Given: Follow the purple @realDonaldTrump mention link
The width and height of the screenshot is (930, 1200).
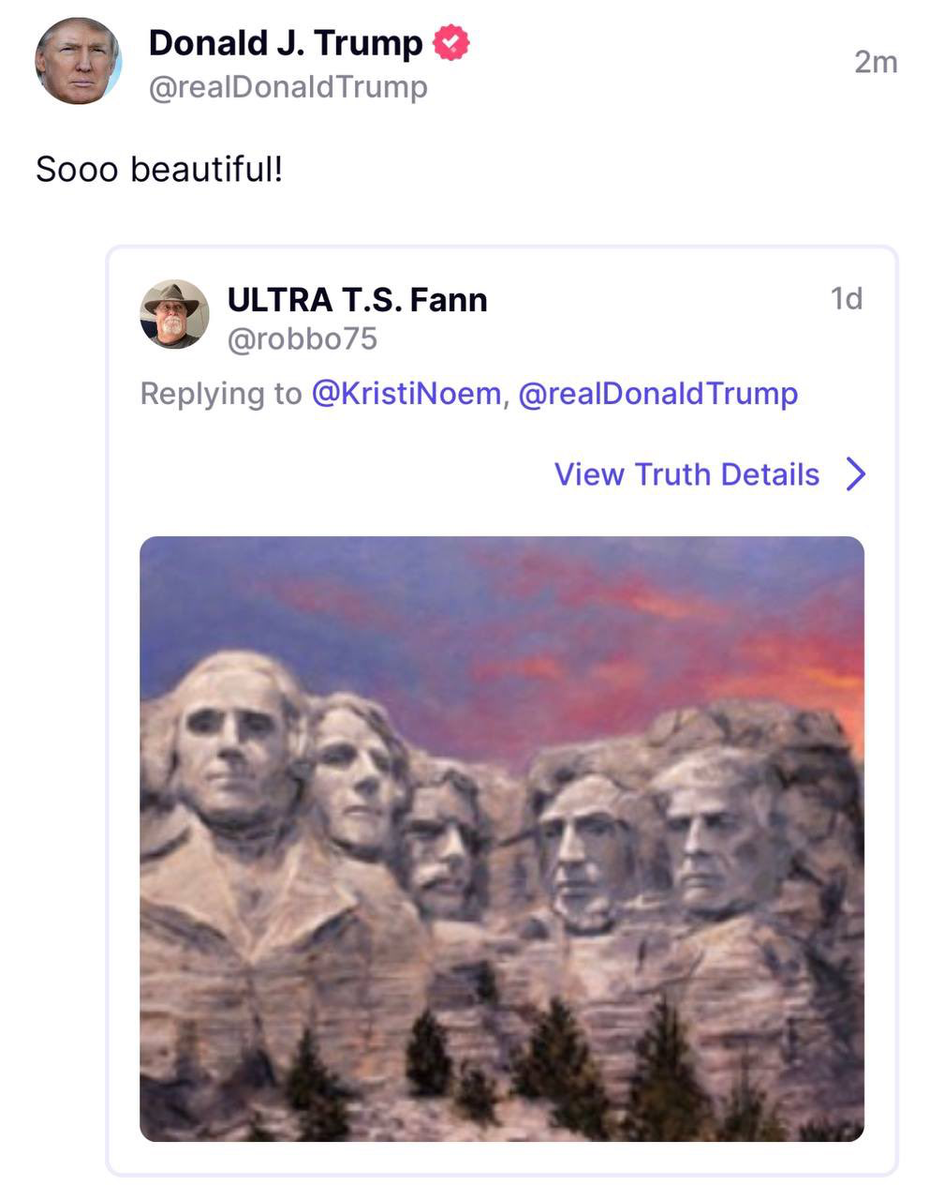Looking at the screenshot, I should [658, 394].
